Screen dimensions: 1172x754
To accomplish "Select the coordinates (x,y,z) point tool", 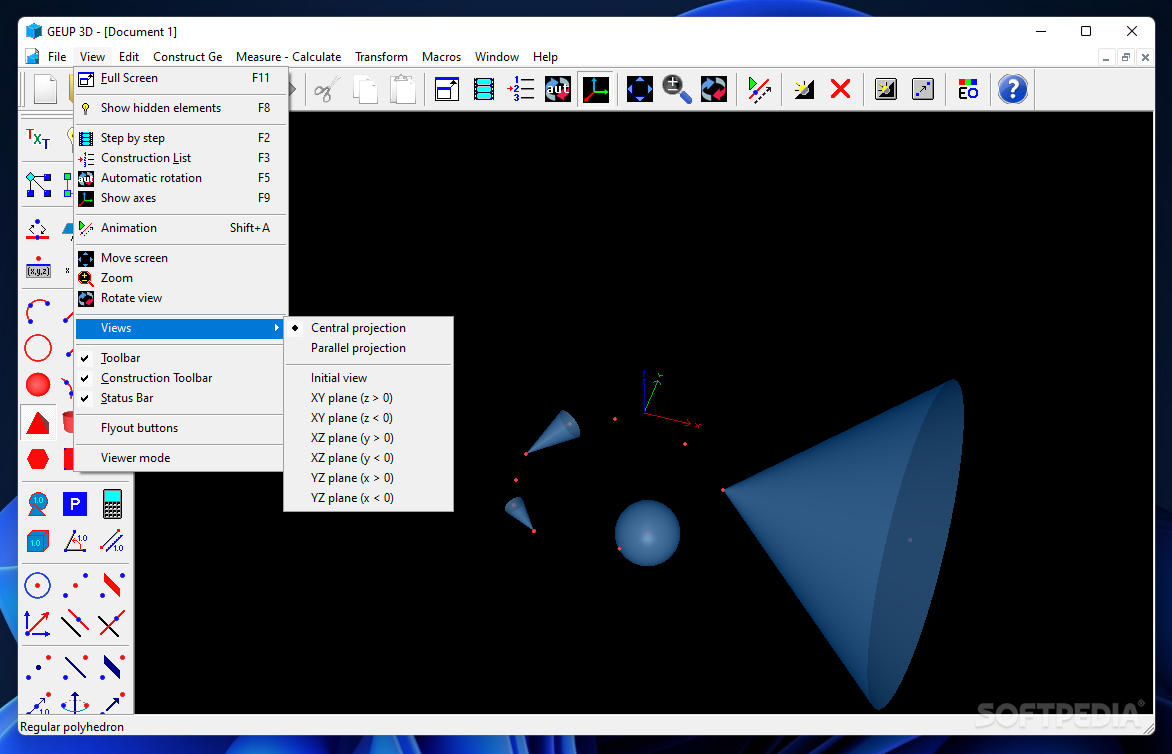I will 38,267.
